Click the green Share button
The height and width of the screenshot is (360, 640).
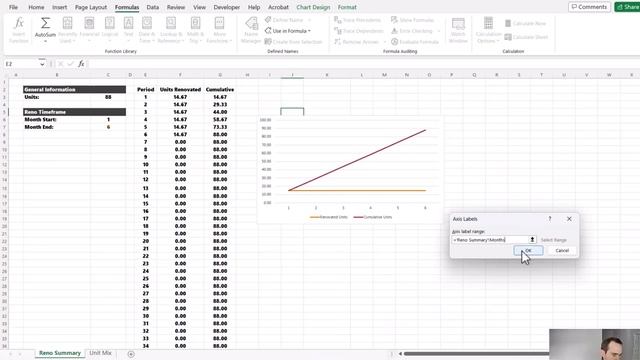[627, 7]
